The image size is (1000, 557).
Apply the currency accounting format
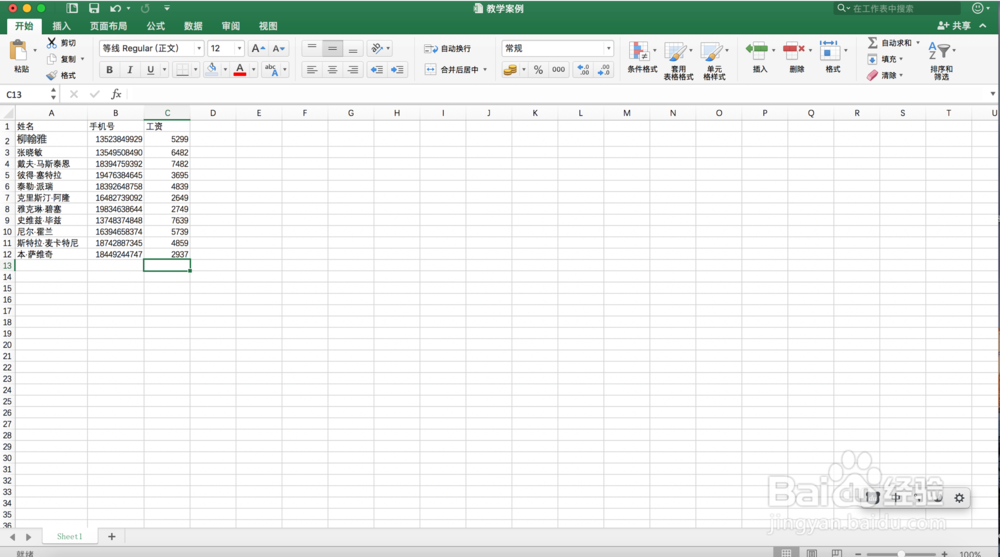[510, 70]
